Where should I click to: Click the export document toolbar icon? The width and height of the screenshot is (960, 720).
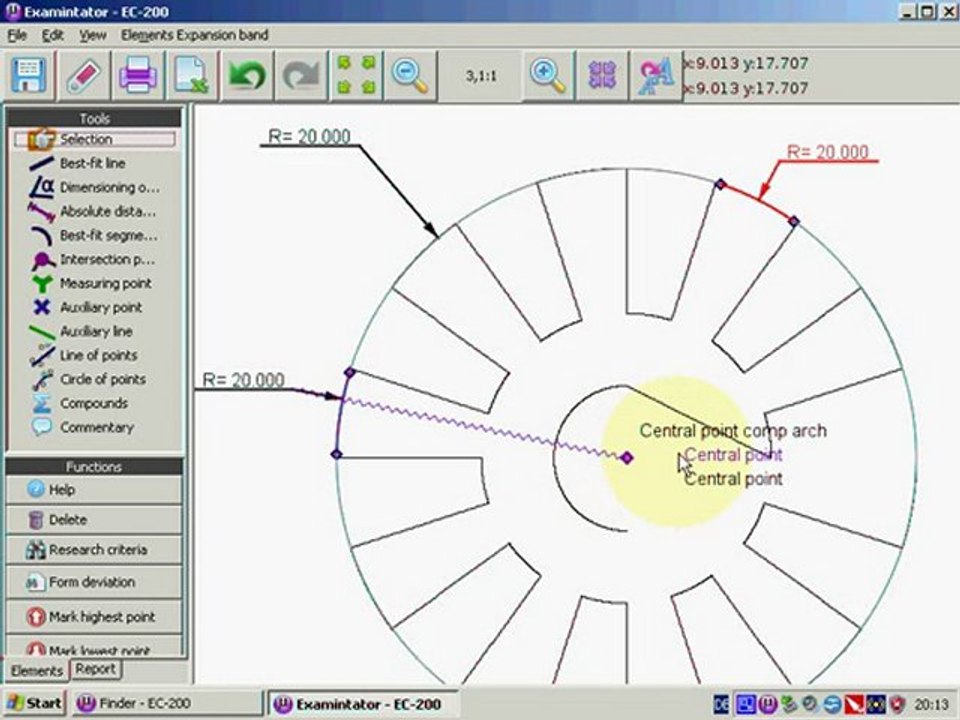click(192, 76)
